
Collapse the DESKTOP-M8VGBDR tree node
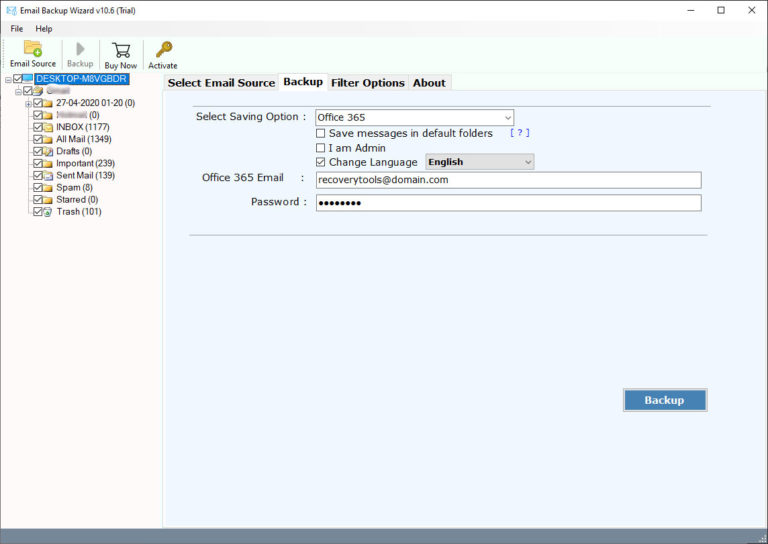[8, 79]
